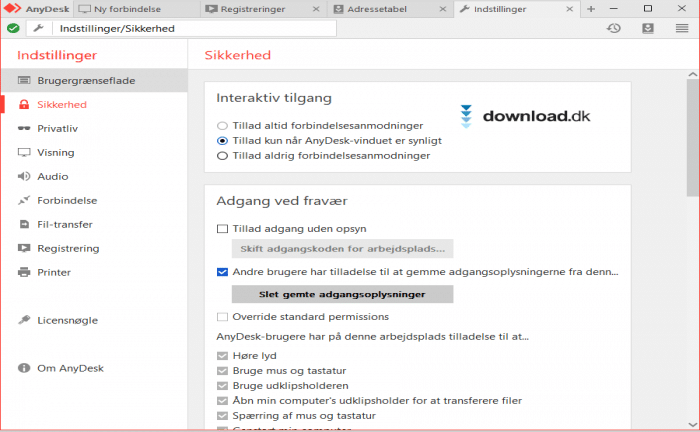Add a new tab with plus button
Image resolution: width=700 pixels, height=432 pixels.
click(x=591, y=9)
